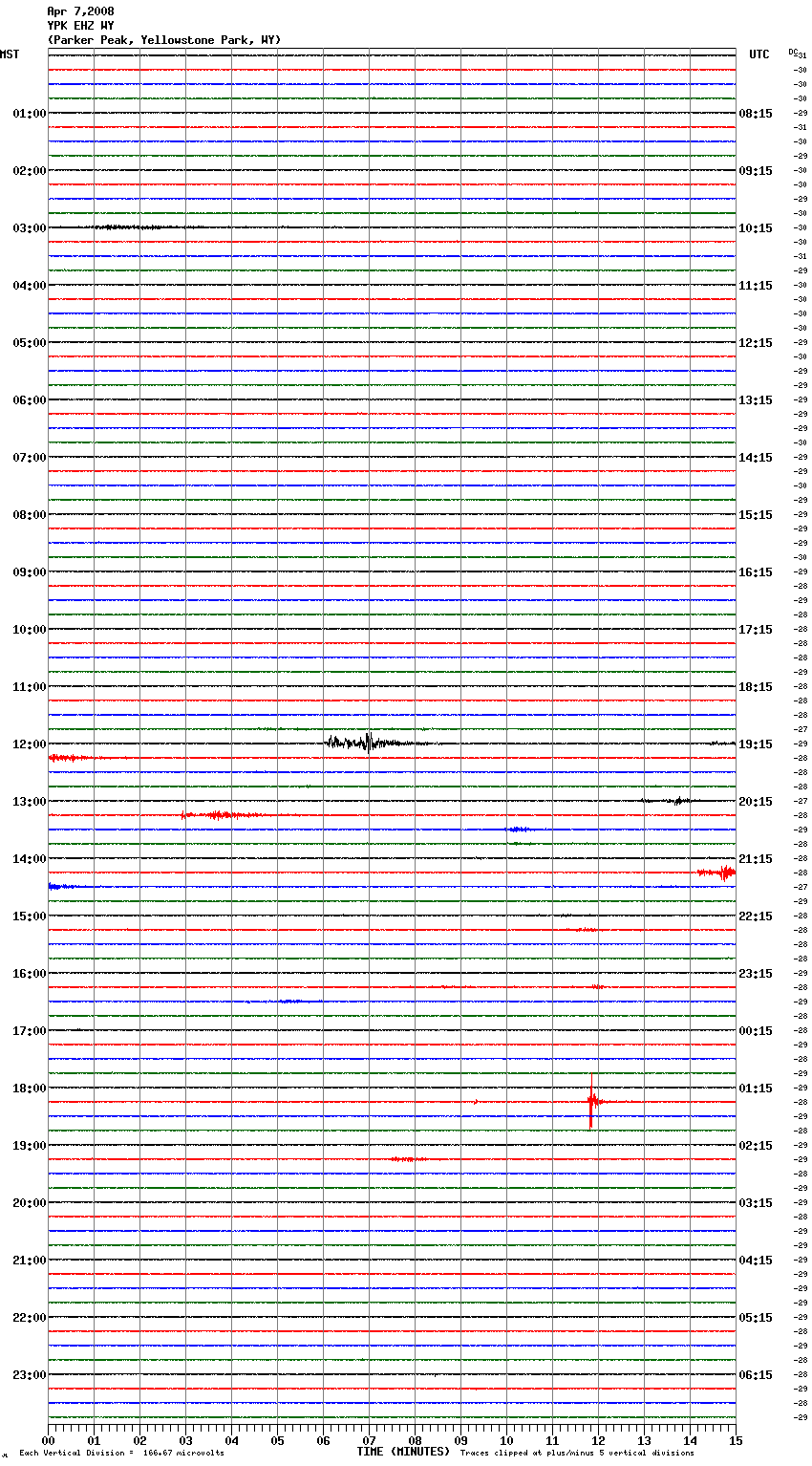This screenshot has height=1466, width=812.
Task: Click the 'UTC' axis header
Action: tap(759, 54)
